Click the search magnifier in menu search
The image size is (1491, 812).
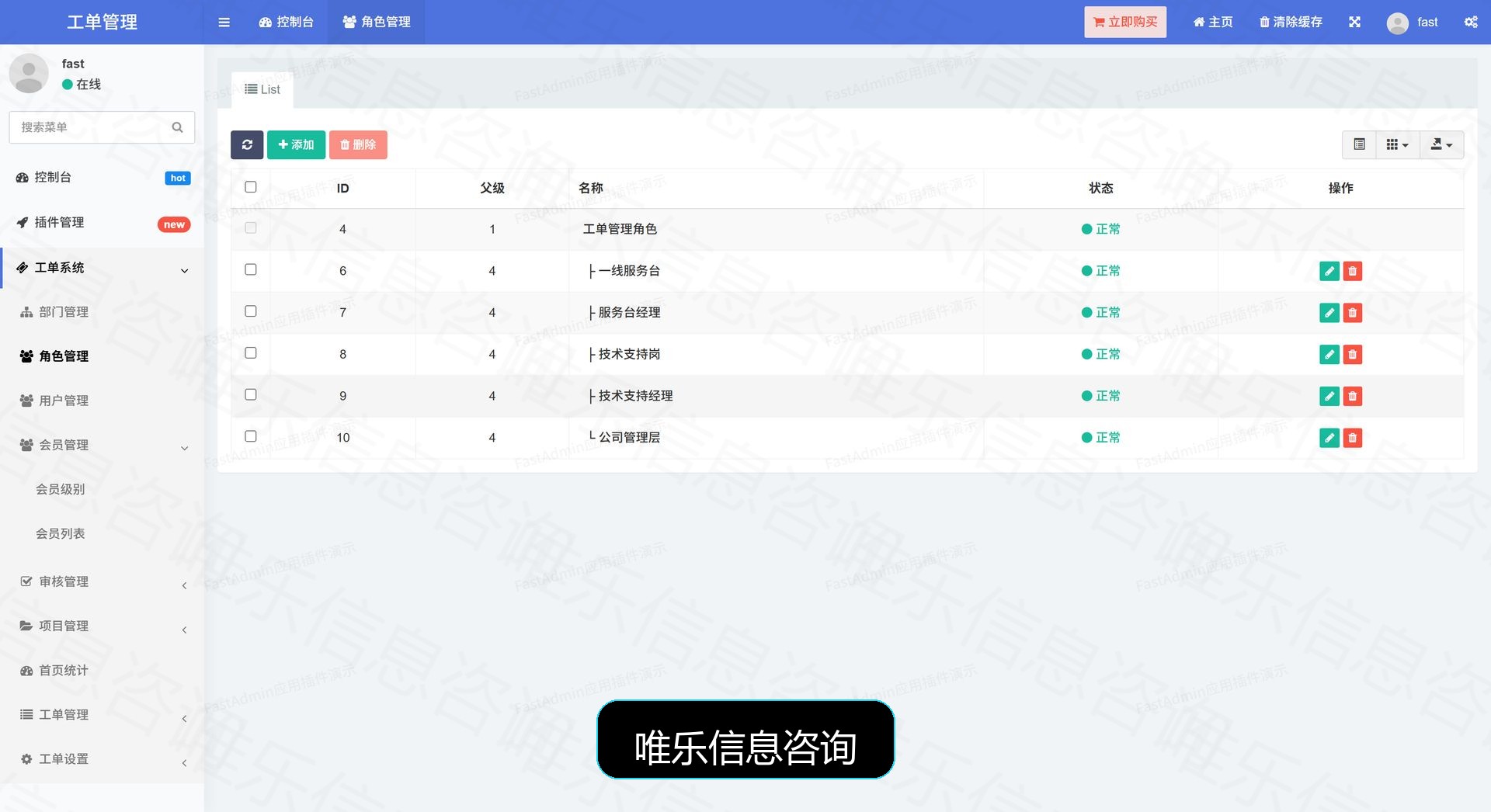[177, 127]
